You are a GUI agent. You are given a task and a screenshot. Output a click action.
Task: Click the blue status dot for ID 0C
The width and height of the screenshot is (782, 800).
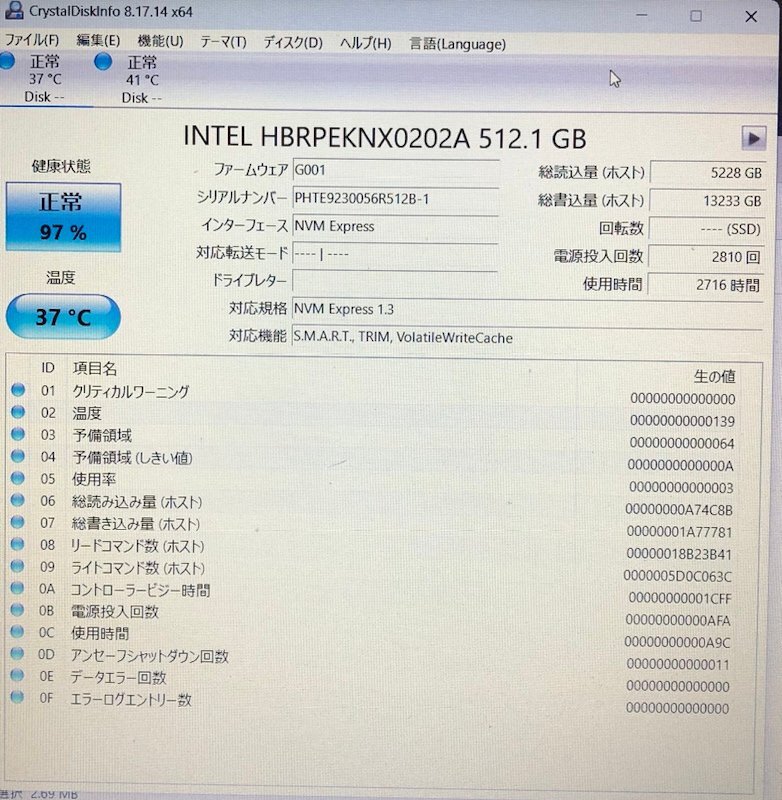[17, 632]
